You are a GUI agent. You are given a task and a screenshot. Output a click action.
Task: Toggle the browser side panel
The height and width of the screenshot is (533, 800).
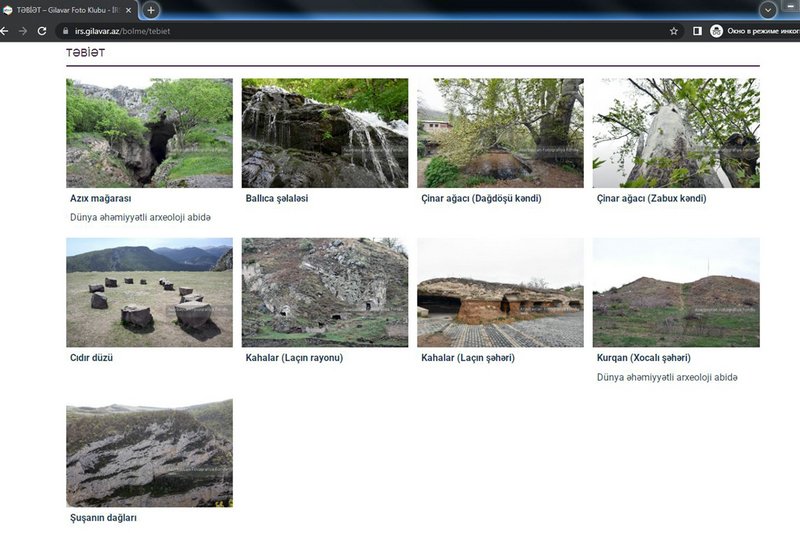[697, 31]
